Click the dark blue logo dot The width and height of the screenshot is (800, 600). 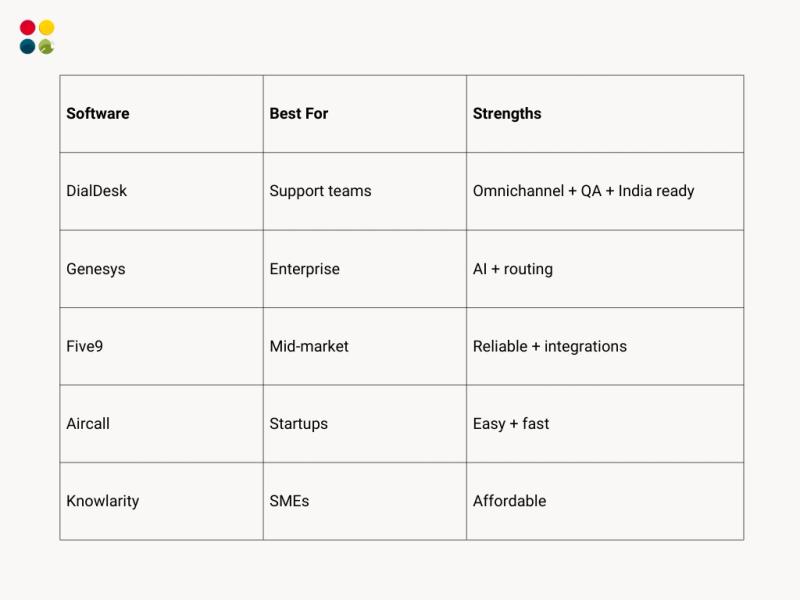click(28, 46)
